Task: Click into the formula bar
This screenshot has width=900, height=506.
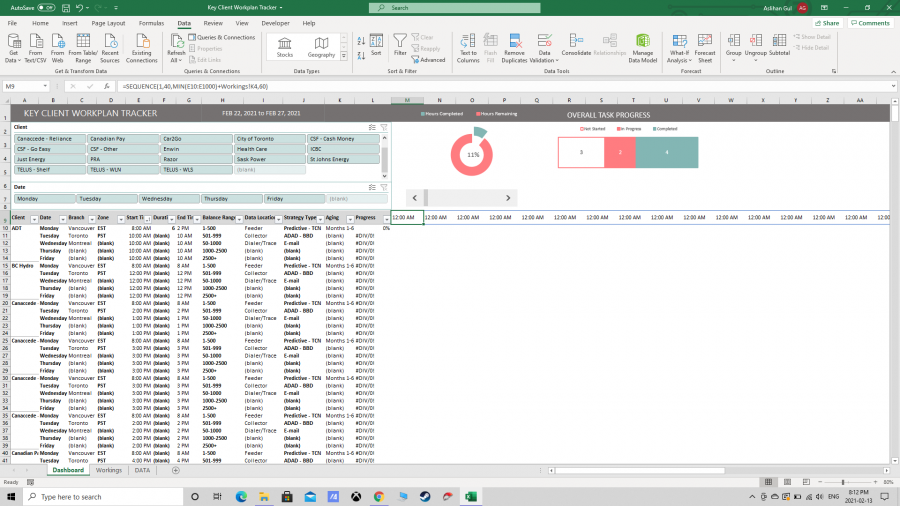Action: pyautogui.click(x=505, y=87)
